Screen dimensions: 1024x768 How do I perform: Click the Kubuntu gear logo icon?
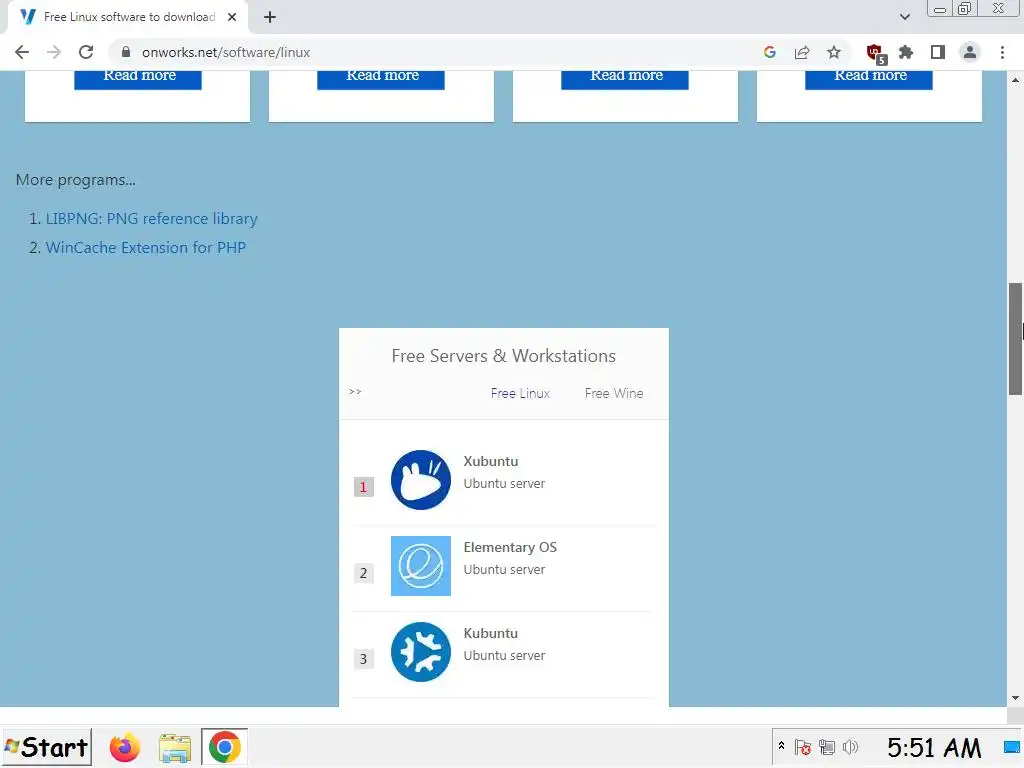pos(421,652)
